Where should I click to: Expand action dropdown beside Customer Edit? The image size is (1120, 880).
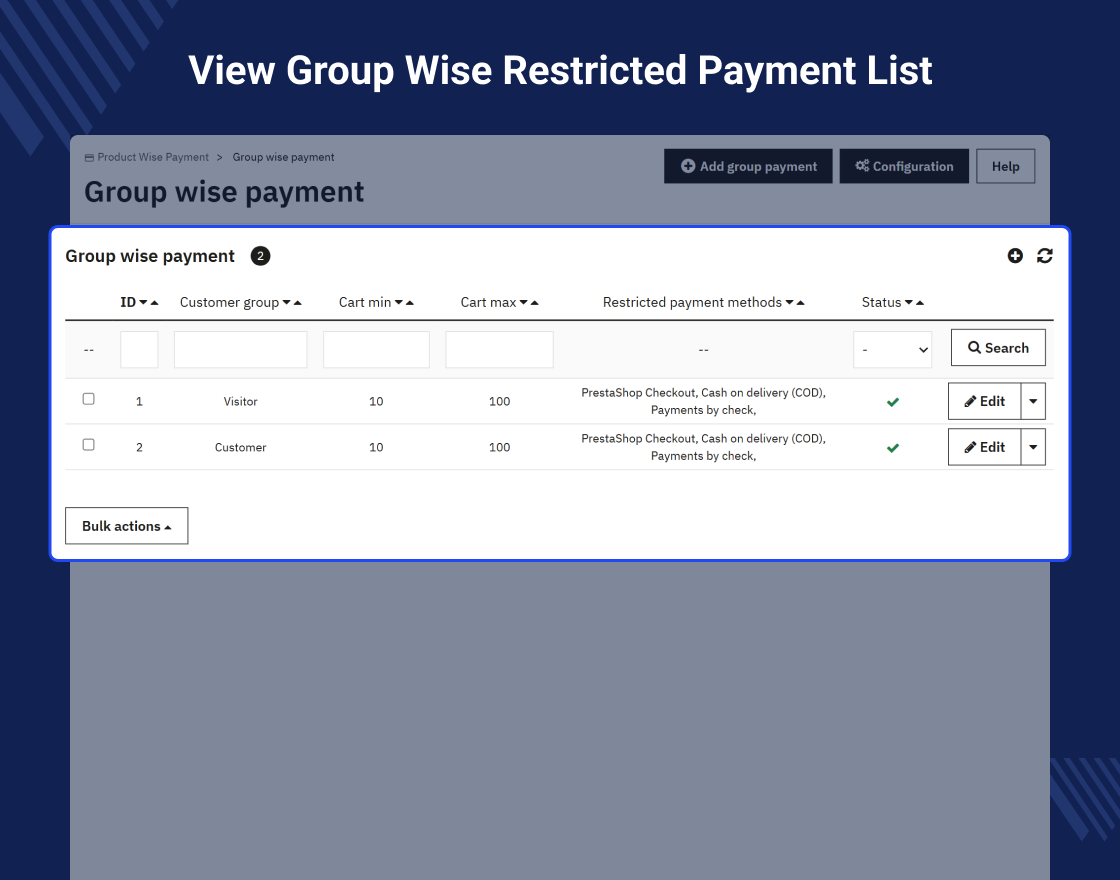pyautogui.click(x=1033, y=447)
